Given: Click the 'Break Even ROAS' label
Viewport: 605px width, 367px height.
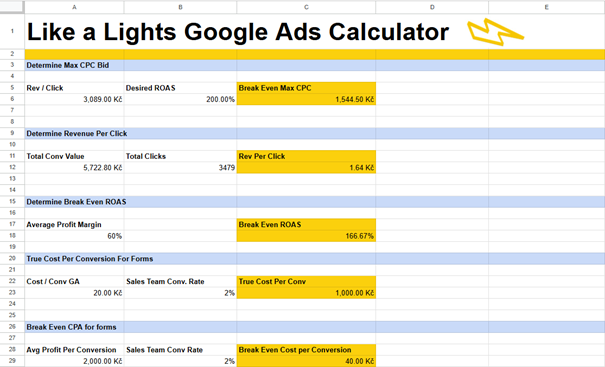Looking at the screenshot, I should (x=270, y=225).
